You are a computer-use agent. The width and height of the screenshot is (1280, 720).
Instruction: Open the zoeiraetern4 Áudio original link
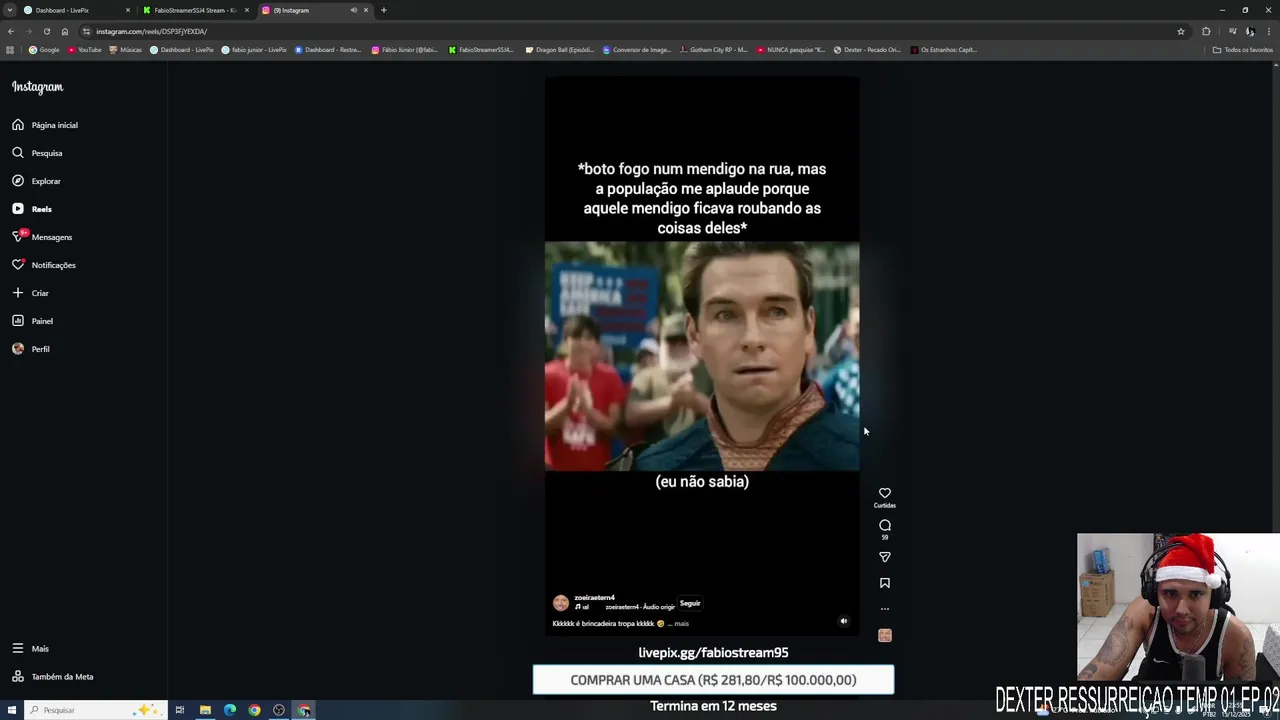tap(640, 607)
